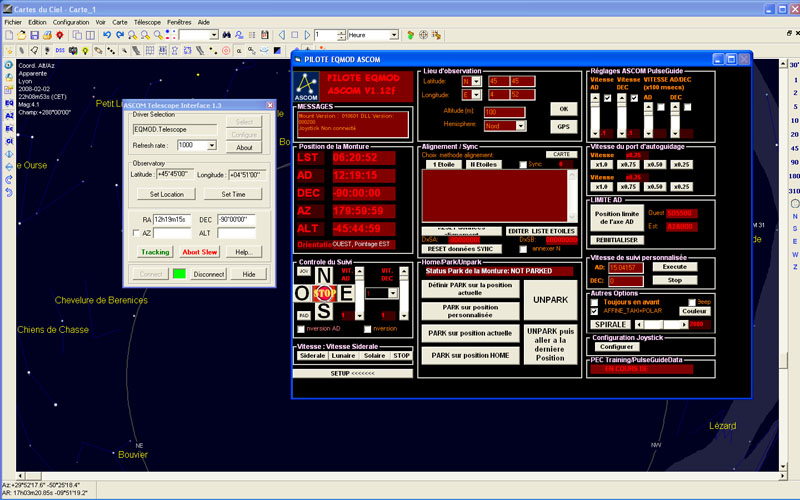Open the binoculars search tool
800x500 pixels.
point(226,35)
